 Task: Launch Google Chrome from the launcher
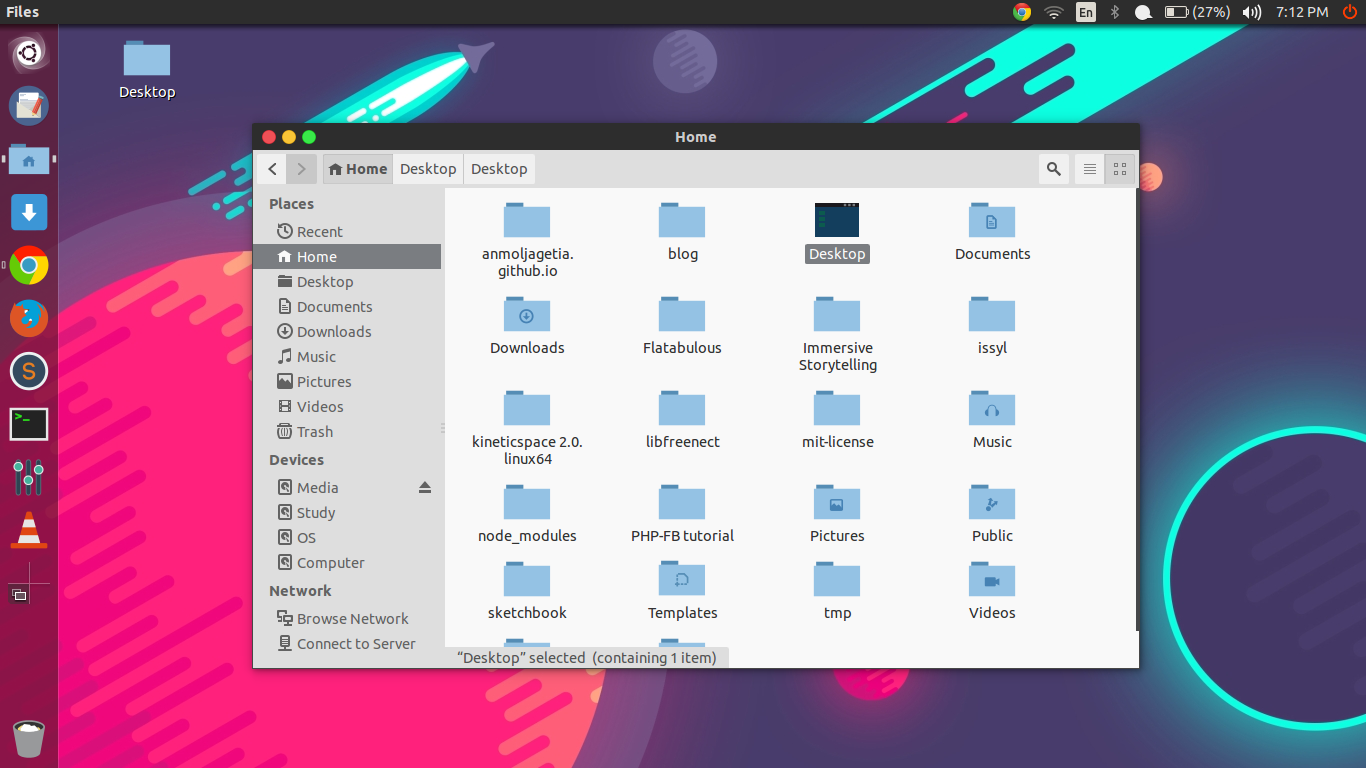point(29,266)
